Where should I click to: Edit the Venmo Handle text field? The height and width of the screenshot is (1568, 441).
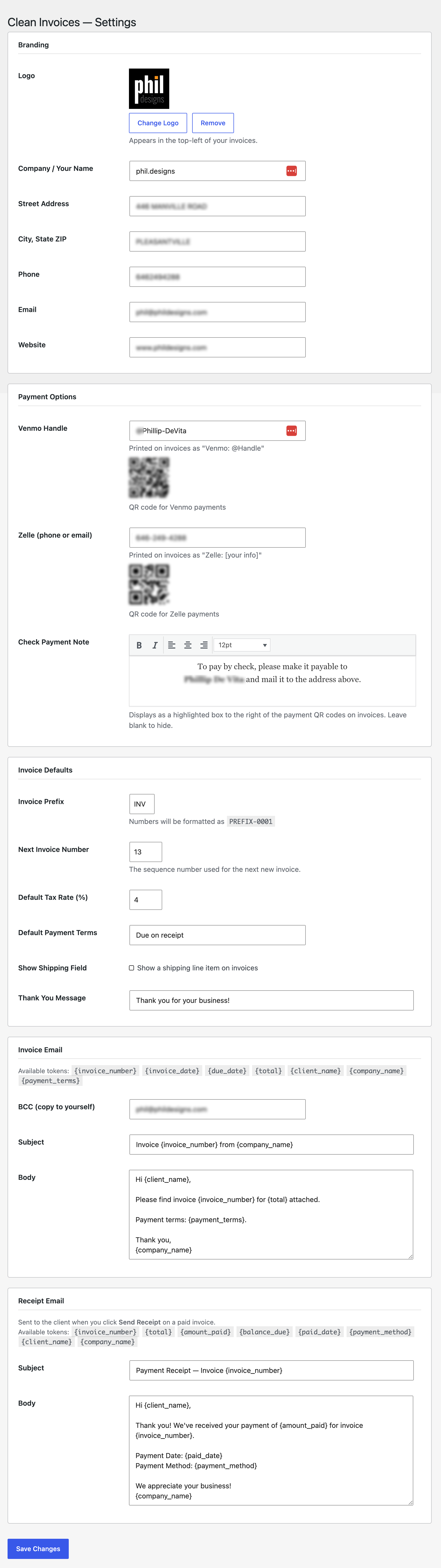[x=217, y=431]
